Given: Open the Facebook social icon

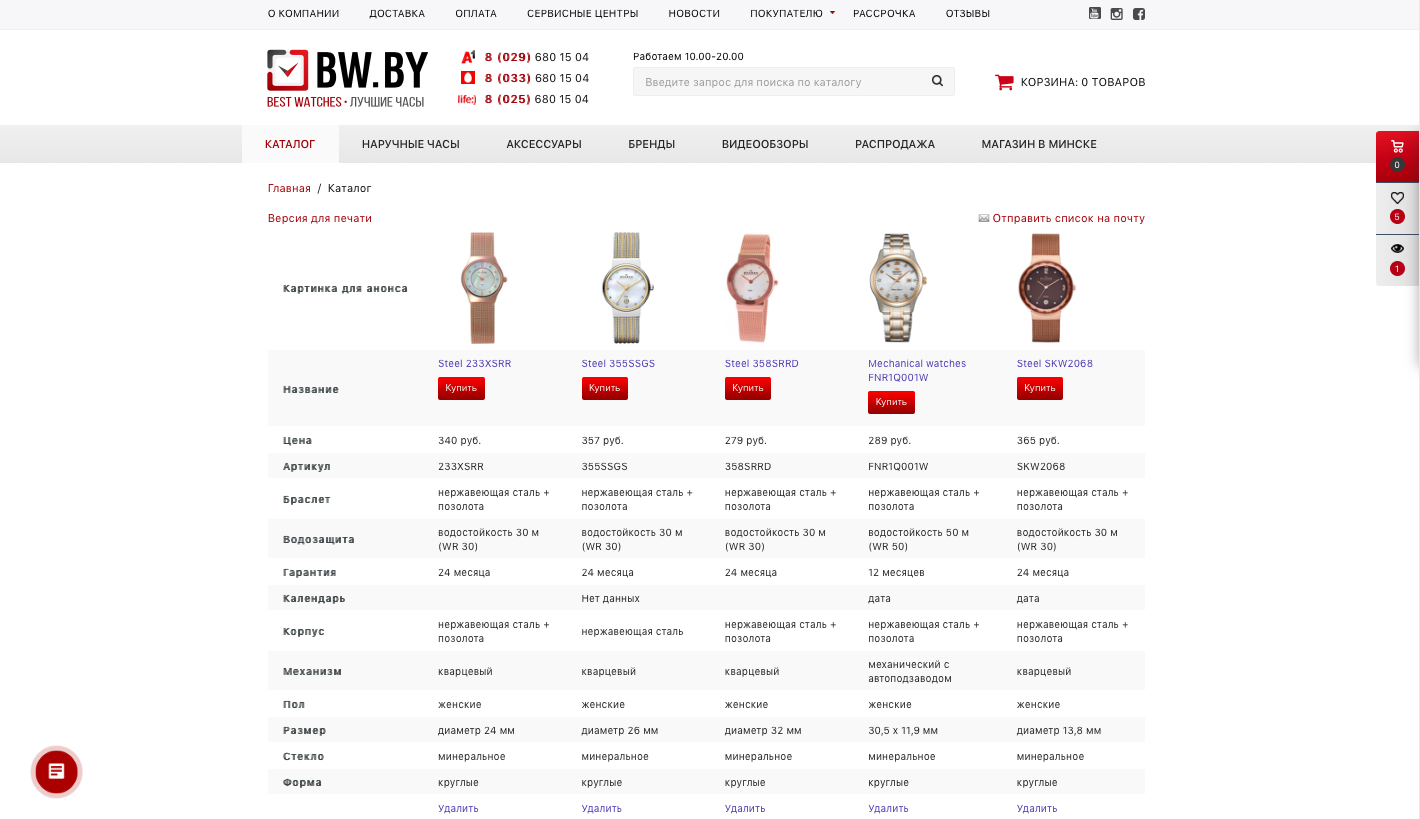Looking at the screenshot, I should coord(1138,13).
